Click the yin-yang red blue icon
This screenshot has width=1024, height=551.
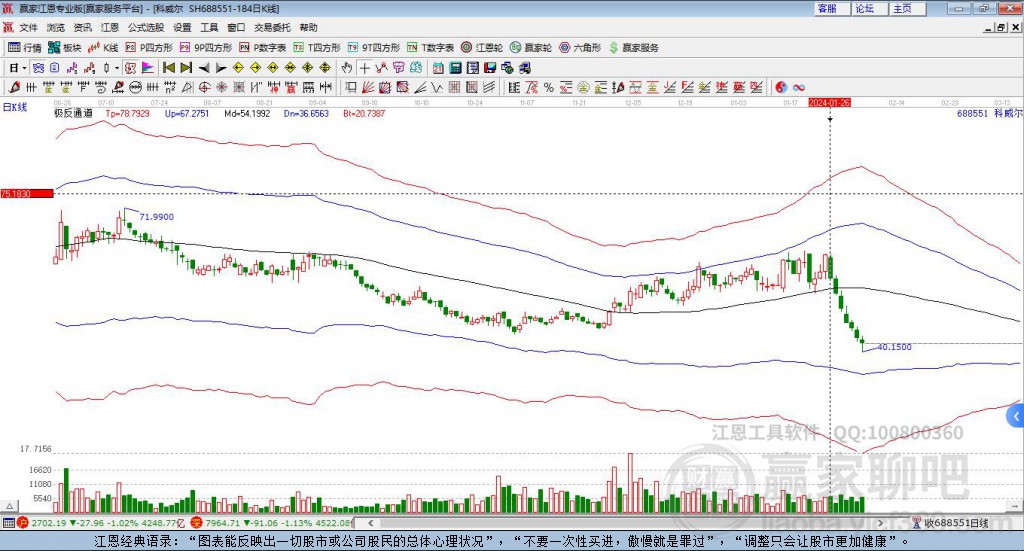pos(781,87)
